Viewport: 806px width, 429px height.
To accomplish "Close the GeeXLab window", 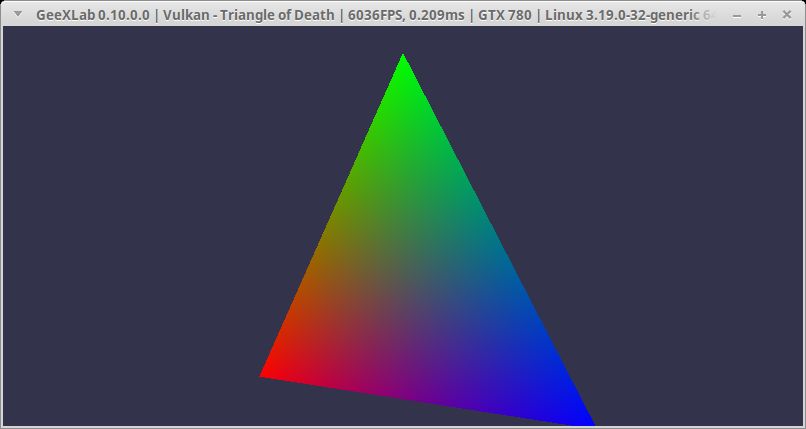I will pyautogui.click(x=785, y=15).
